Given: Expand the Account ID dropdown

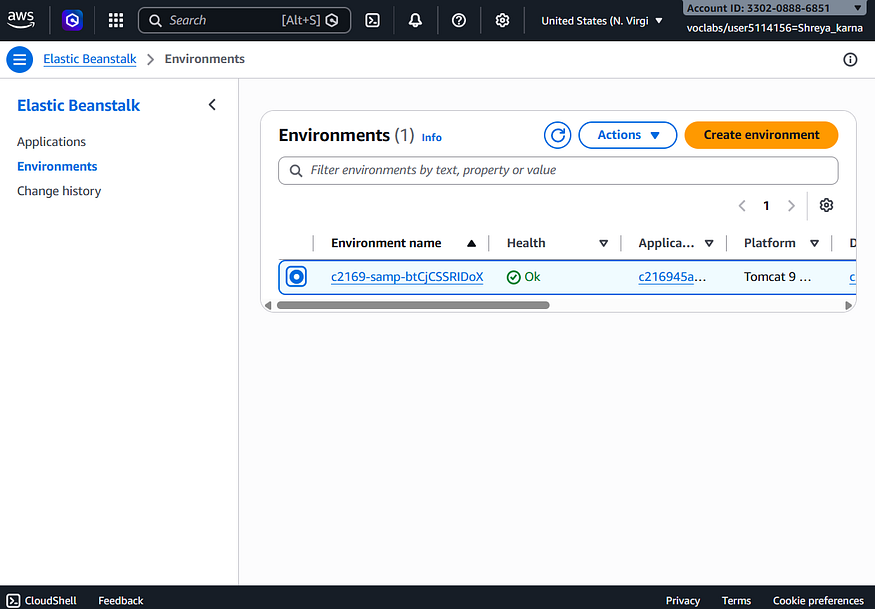Looking at the screenshot, I should (x=773, y=8).
